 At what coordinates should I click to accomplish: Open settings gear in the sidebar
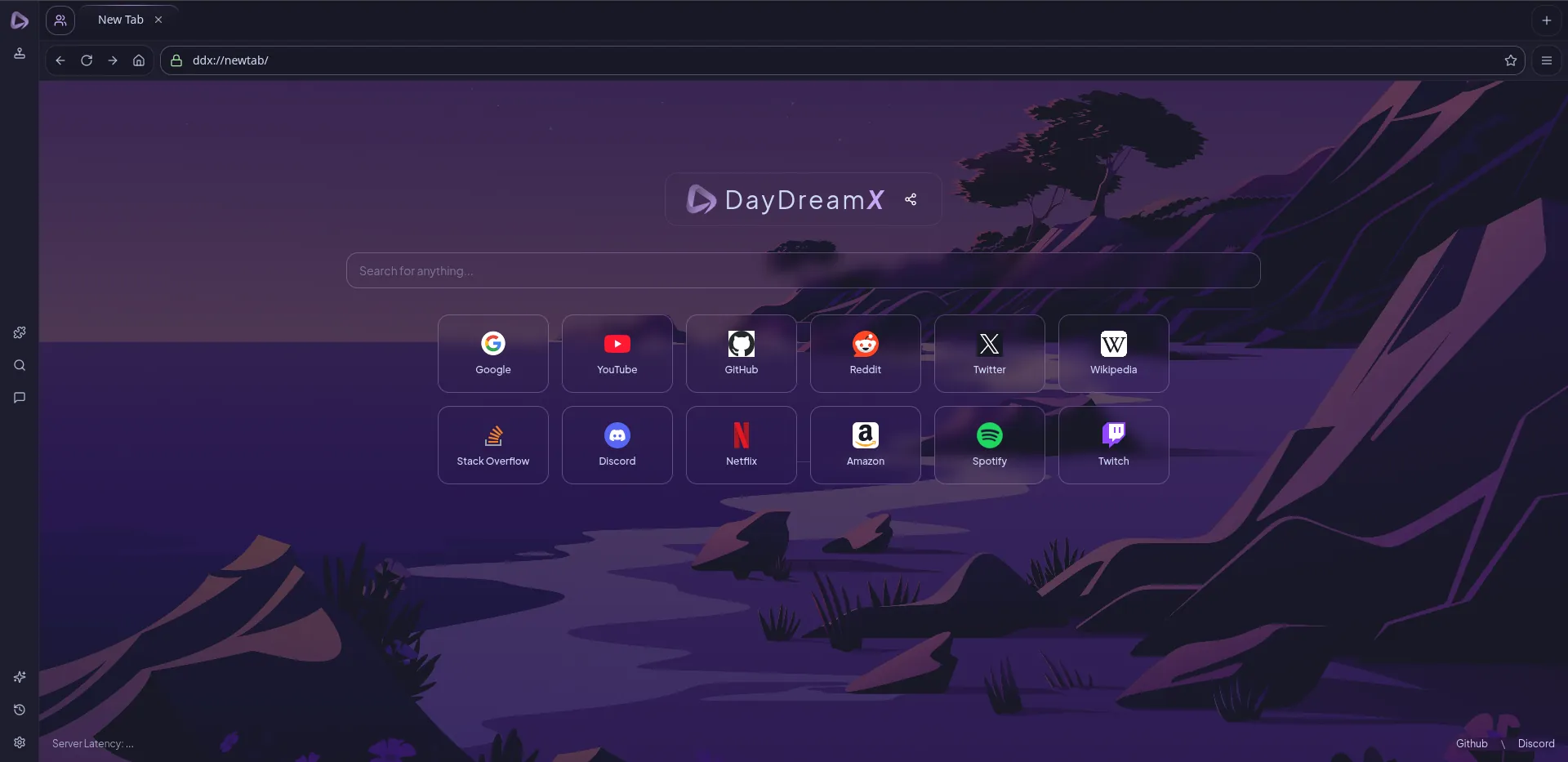tap(20, 742)
